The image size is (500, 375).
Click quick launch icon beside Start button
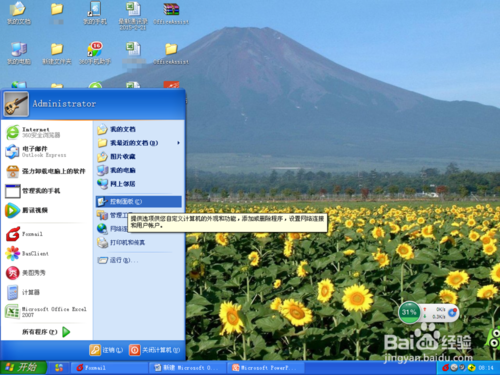click(59, 368)
